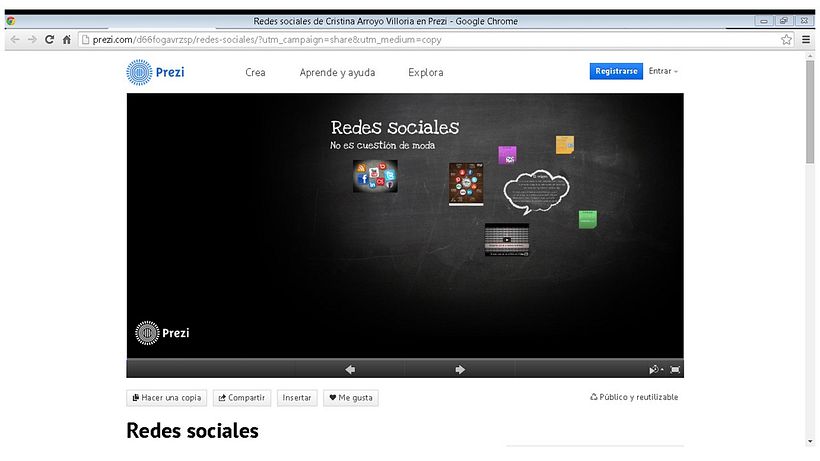Click the Prezi watermark logo in the player
This screenshot has width=820, height=461.
pos(162,333)
